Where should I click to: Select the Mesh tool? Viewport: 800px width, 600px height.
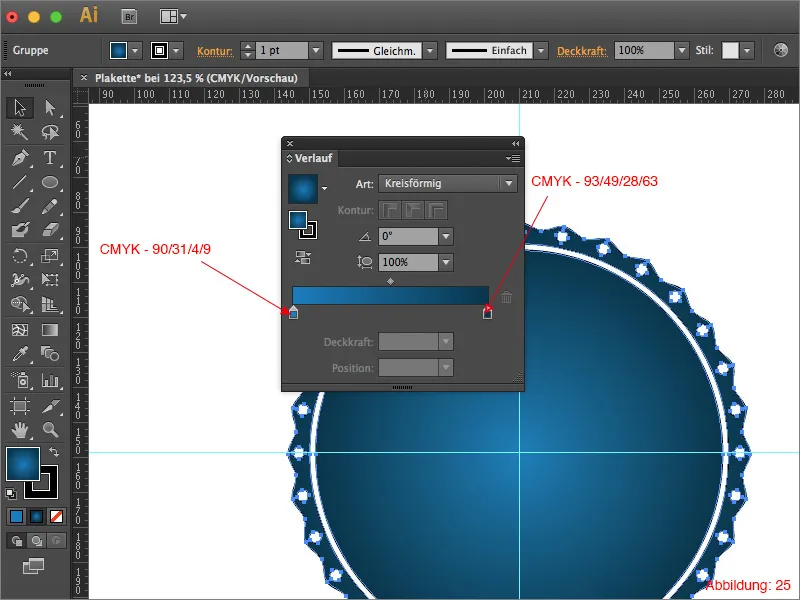[x=20, y=330]
